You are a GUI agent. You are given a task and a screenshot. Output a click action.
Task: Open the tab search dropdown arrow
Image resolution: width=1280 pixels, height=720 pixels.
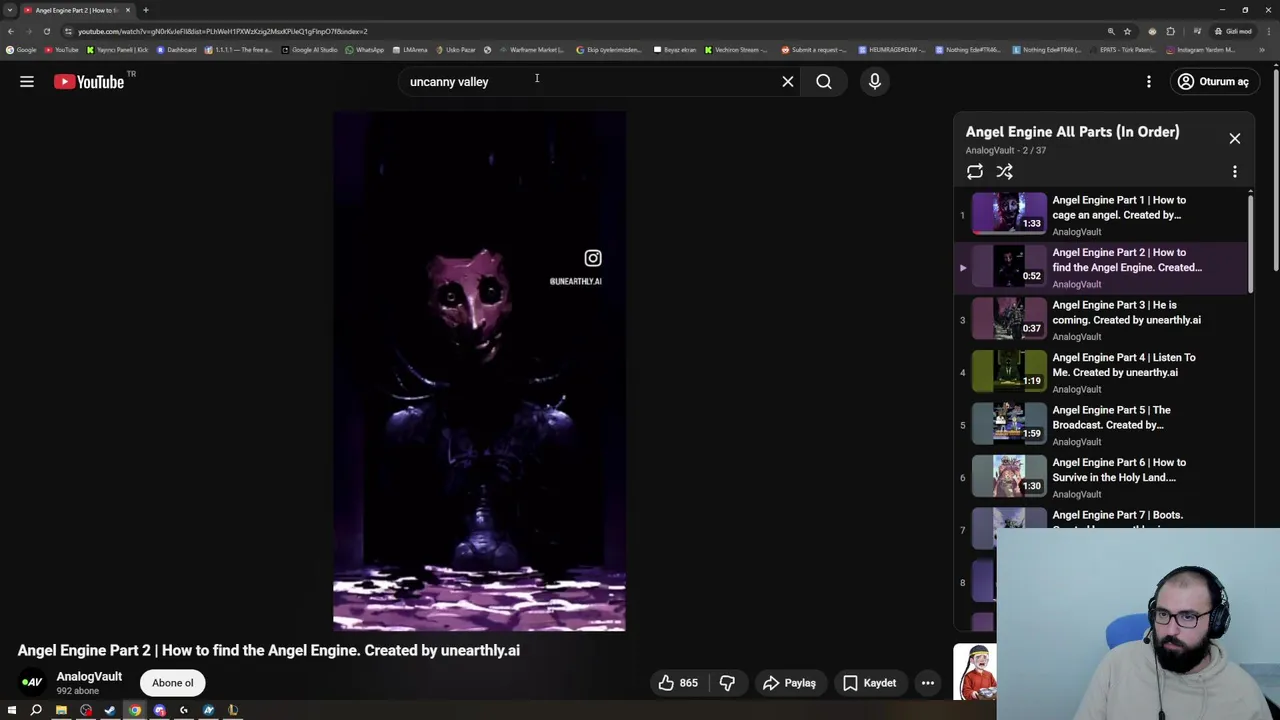[10, 10]
